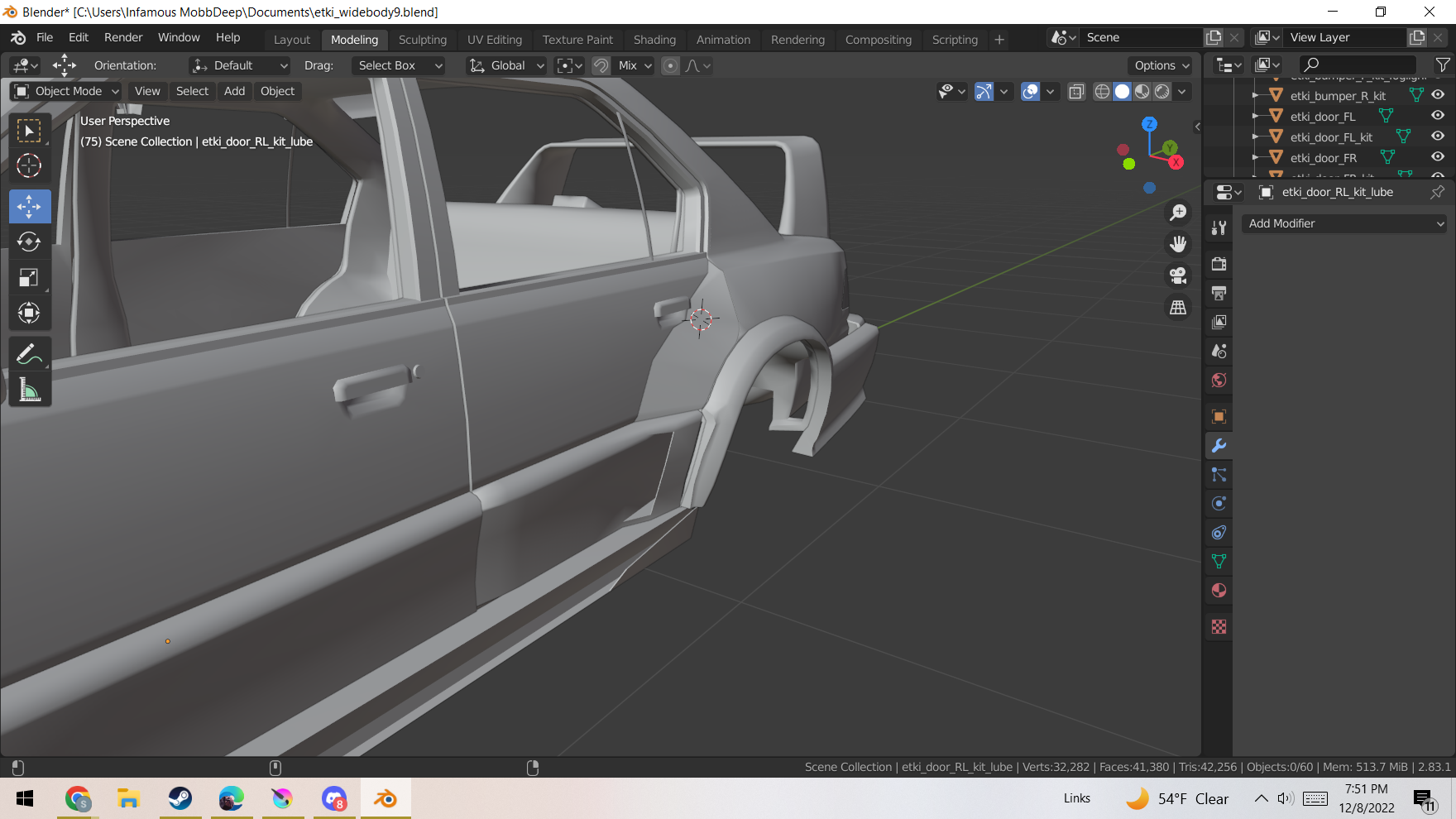Open the Object Constraints properties tab
1456x819 pixels.
click(1219, 532)
